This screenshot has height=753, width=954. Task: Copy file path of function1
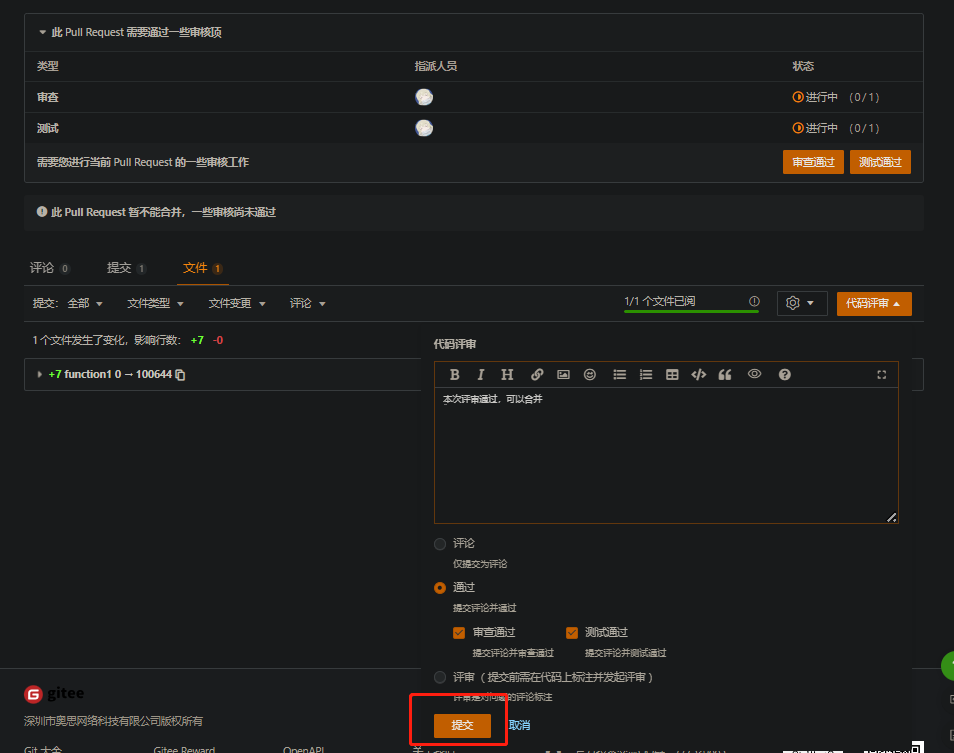point(181,375)
